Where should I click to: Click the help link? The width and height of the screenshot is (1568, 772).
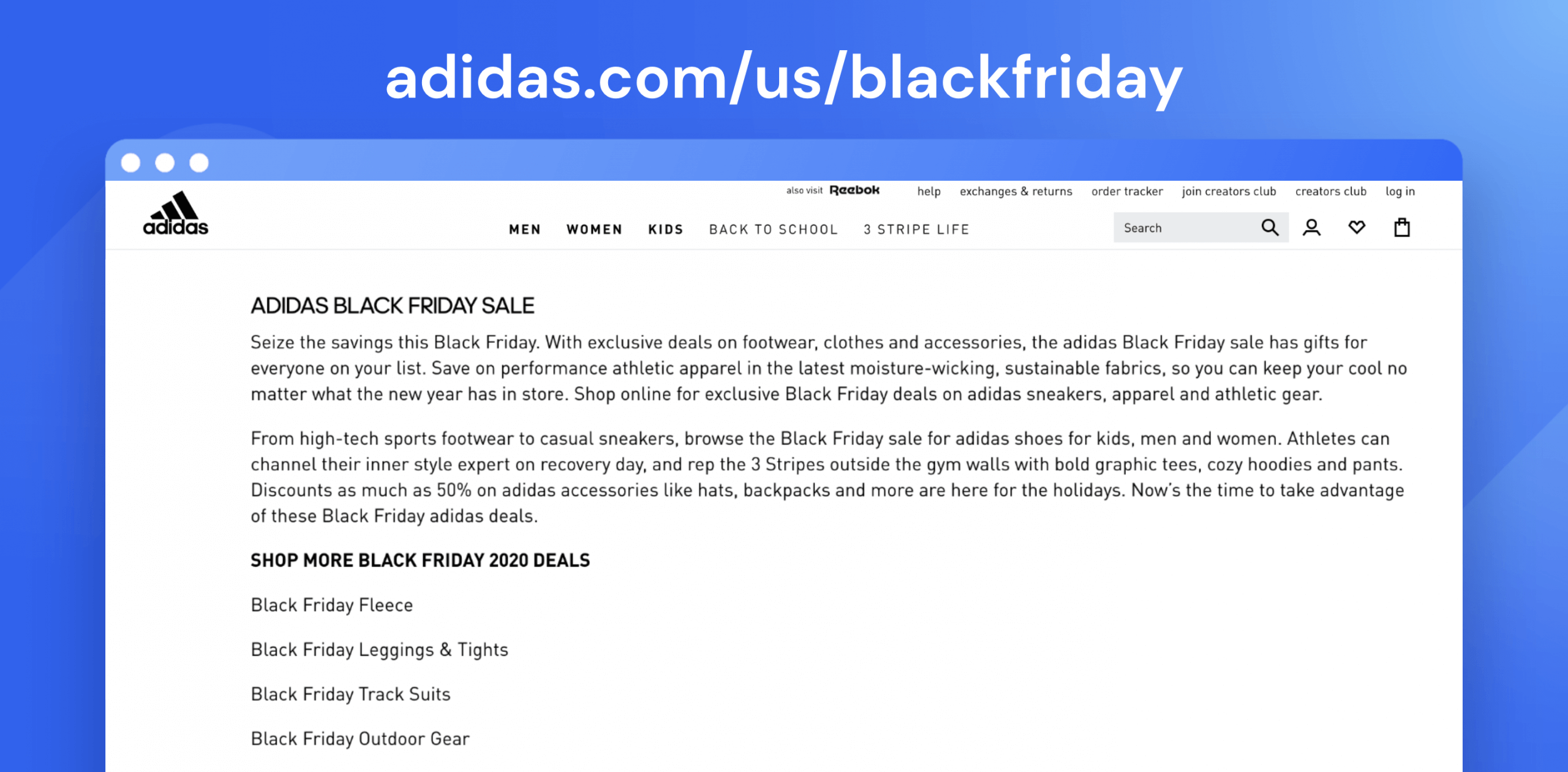(929, 191)
